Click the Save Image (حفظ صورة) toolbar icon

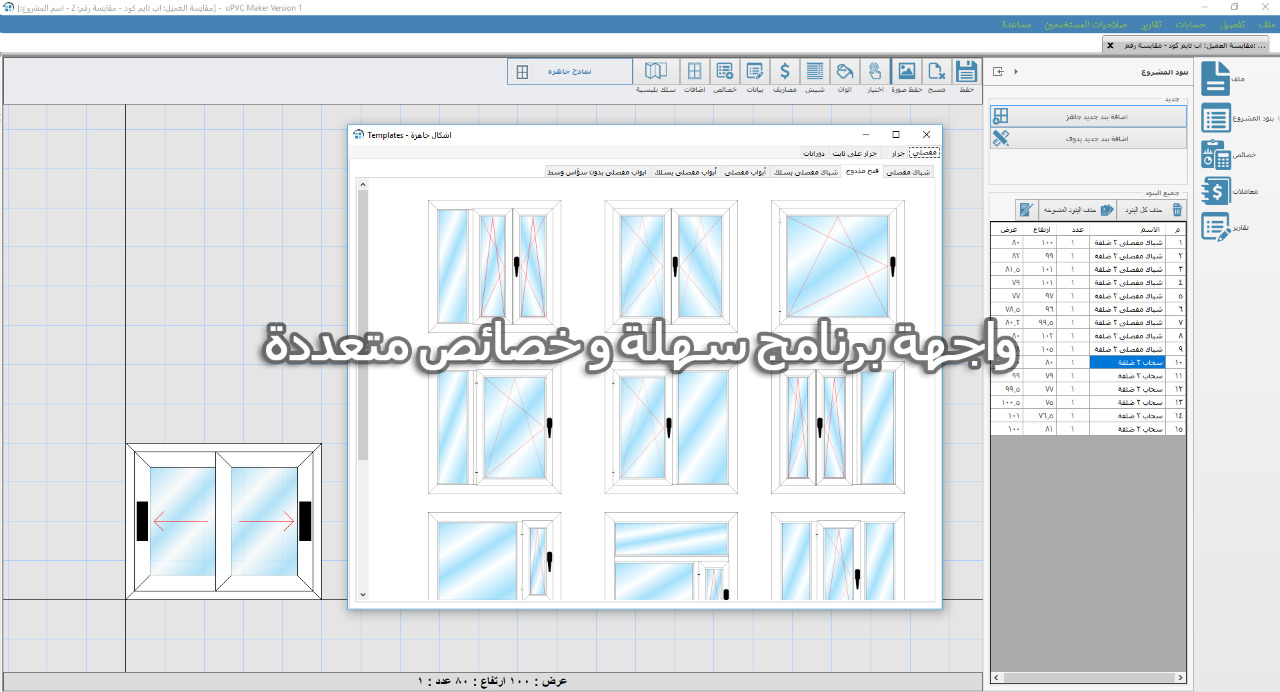click(x=906, y=71)
